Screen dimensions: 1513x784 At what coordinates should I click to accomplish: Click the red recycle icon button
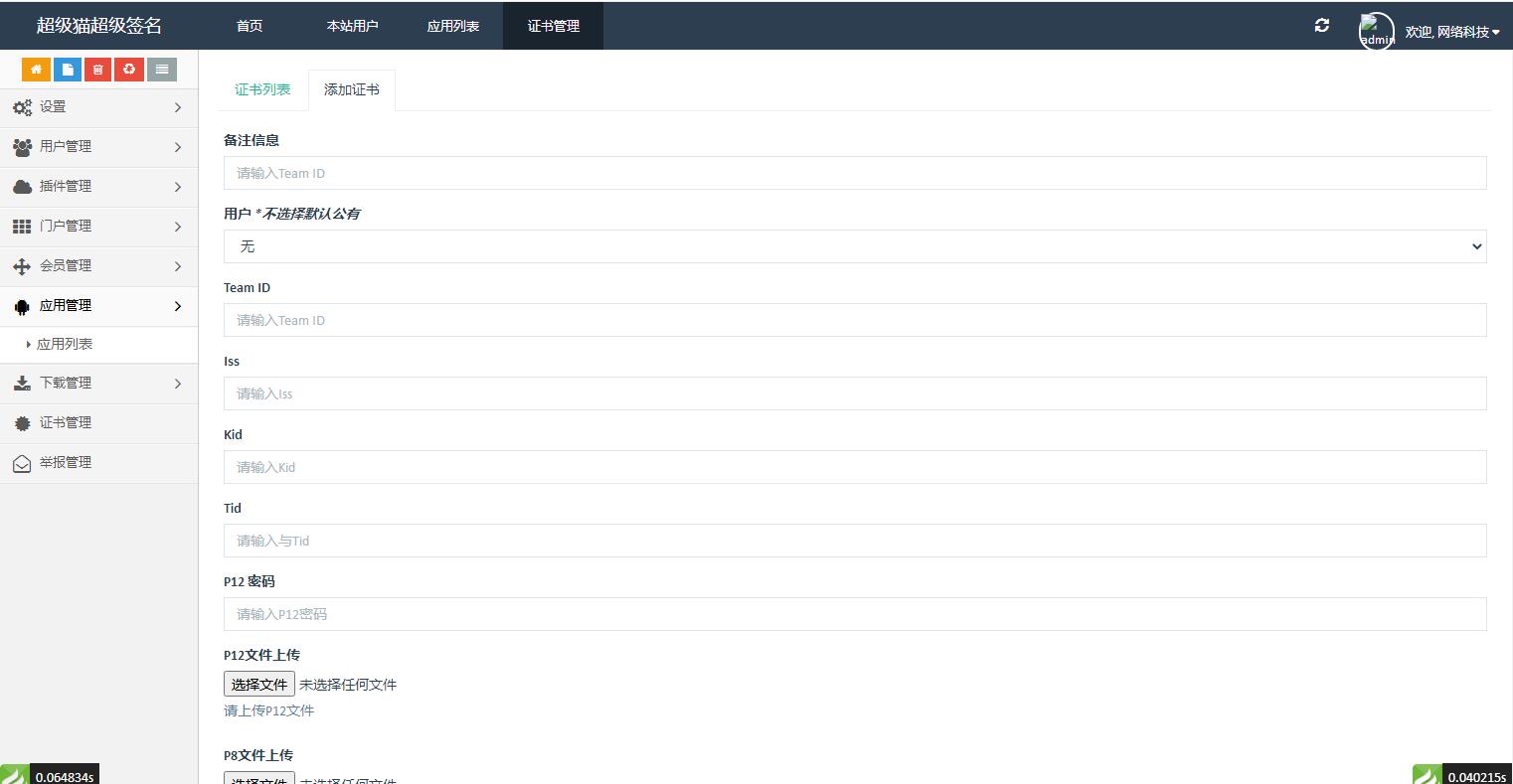click(x=129, y=70)
